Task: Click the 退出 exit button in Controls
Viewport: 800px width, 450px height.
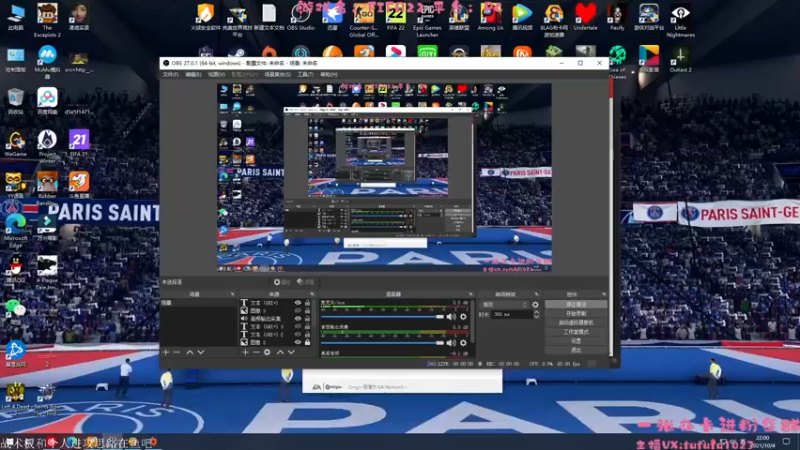Action: [x=576, y=350]
